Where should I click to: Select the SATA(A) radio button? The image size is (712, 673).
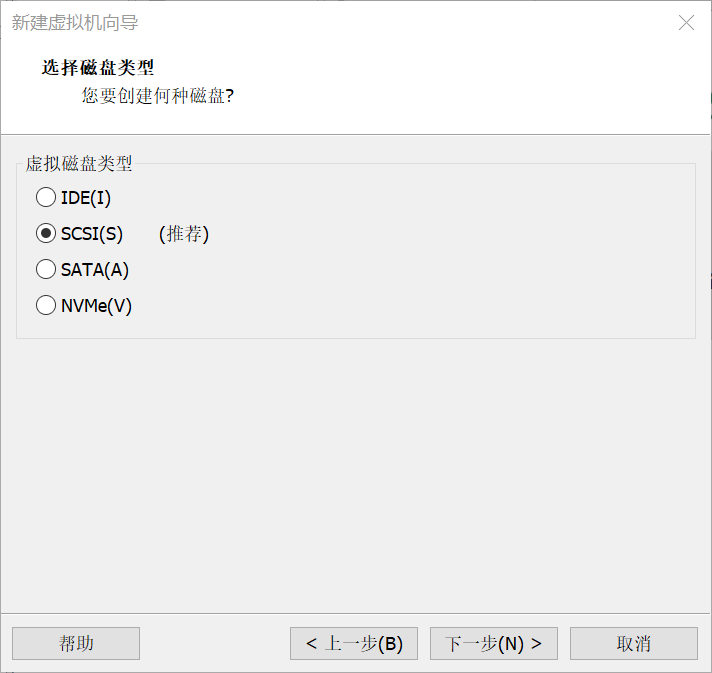click(x=46, y=270)
